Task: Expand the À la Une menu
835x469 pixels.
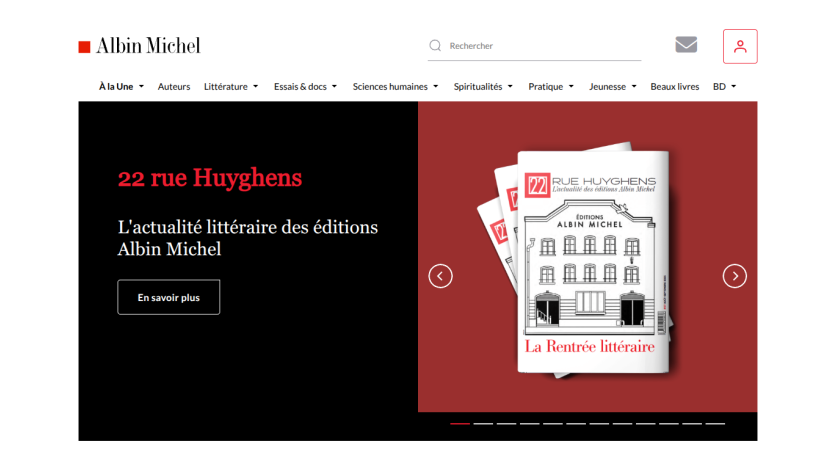Action: 121,87
